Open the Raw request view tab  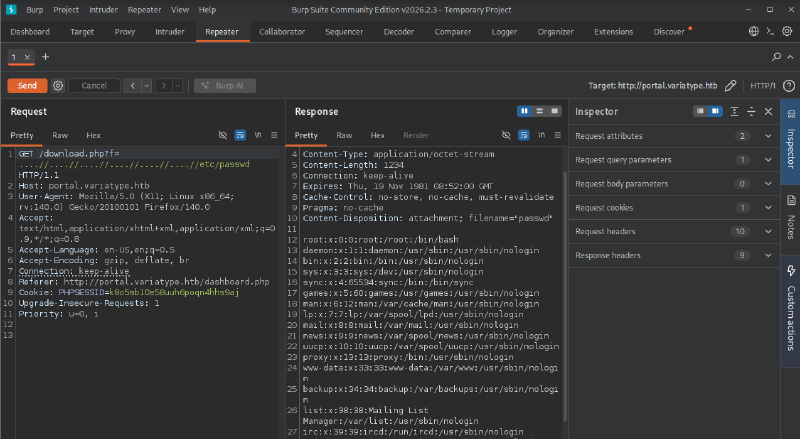(60, 135)
